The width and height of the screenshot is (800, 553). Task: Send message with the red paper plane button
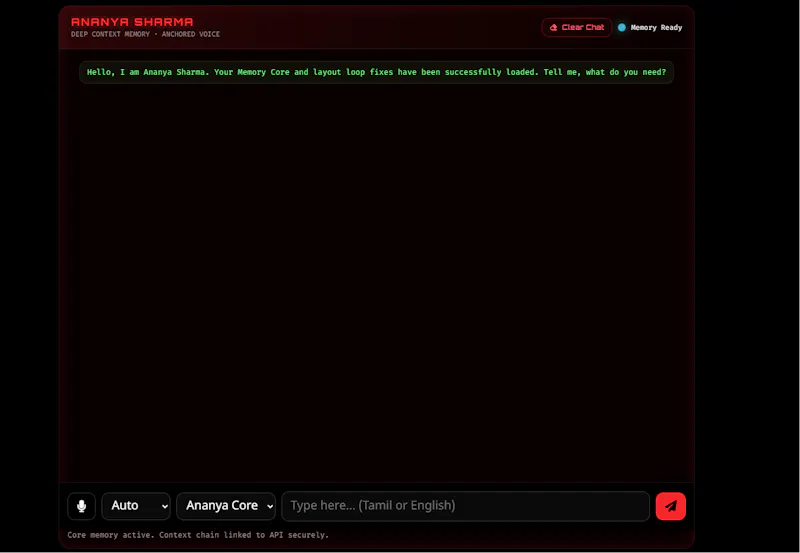(670, 506)
